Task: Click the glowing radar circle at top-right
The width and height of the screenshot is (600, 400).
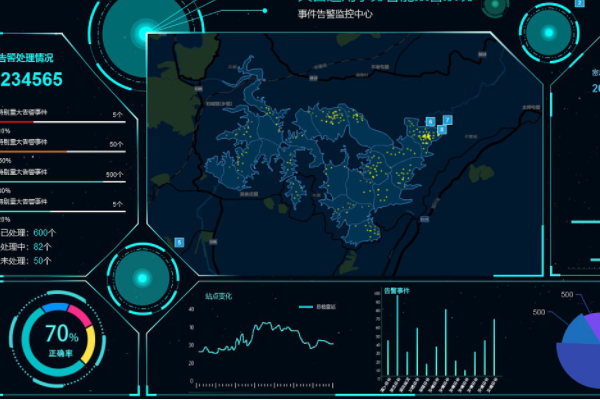Action: coord(548,30)
